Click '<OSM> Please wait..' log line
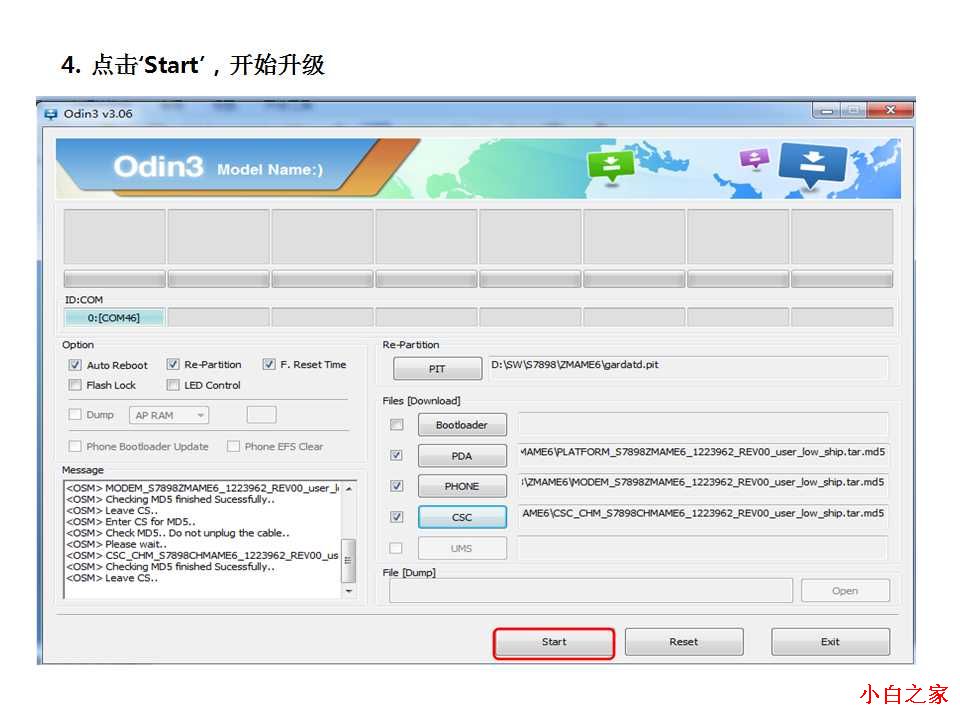Viewport: 960px width, 720px height. pos(116,544)
